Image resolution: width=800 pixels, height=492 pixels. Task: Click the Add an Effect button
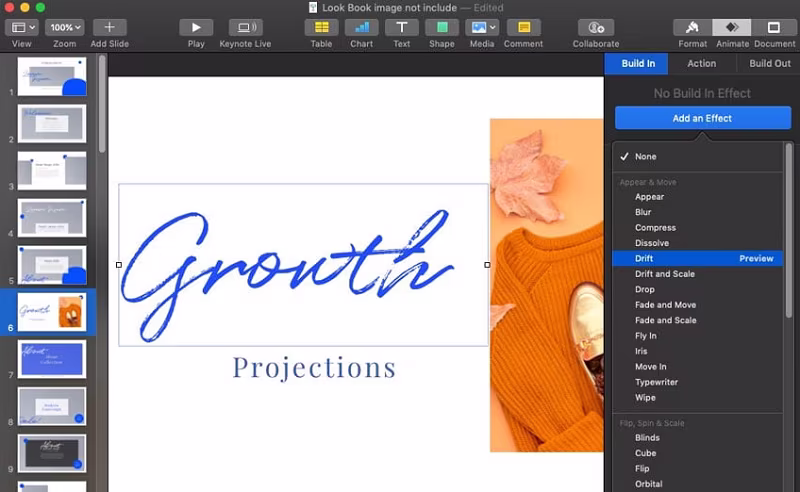coord(703,118)
